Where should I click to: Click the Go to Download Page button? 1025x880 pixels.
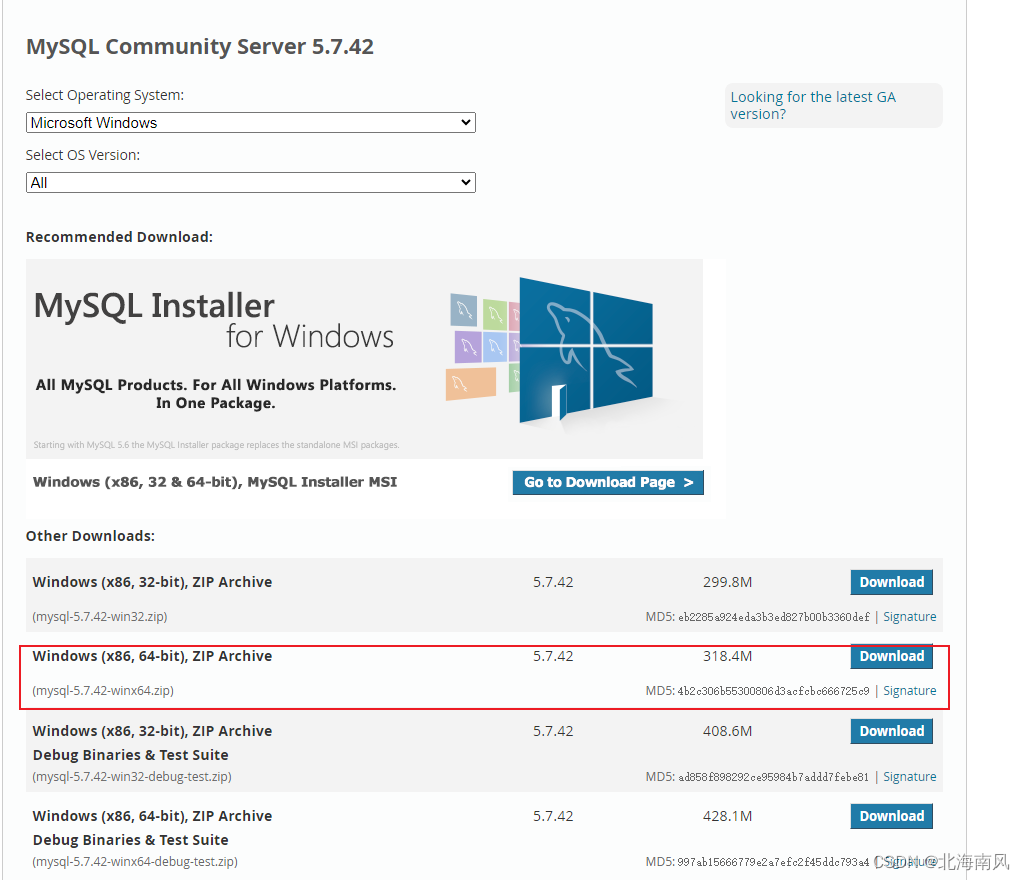(x=608, y=482)
